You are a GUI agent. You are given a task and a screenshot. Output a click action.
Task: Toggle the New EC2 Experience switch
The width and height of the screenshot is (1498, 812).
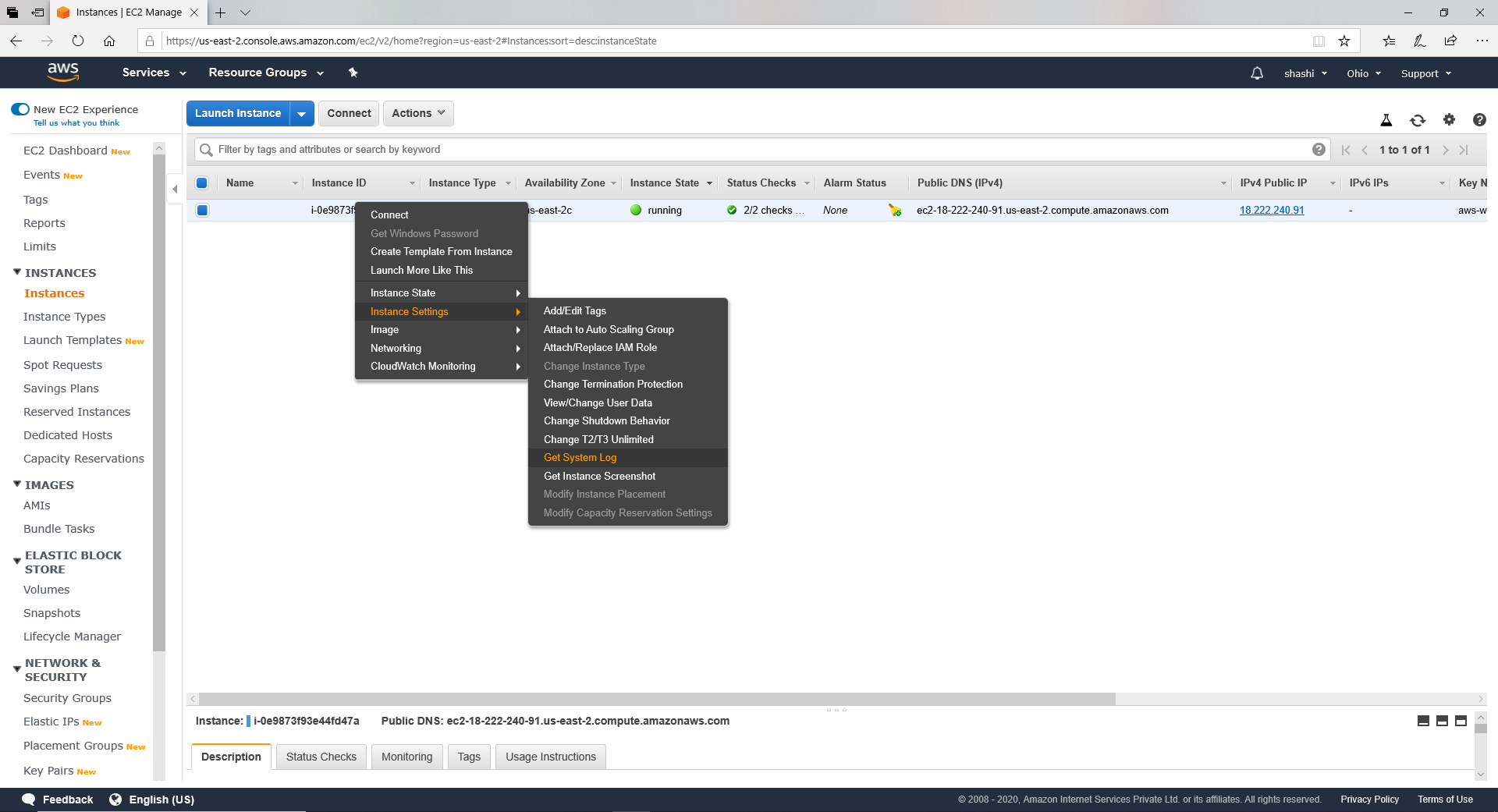tap(20, 109)
